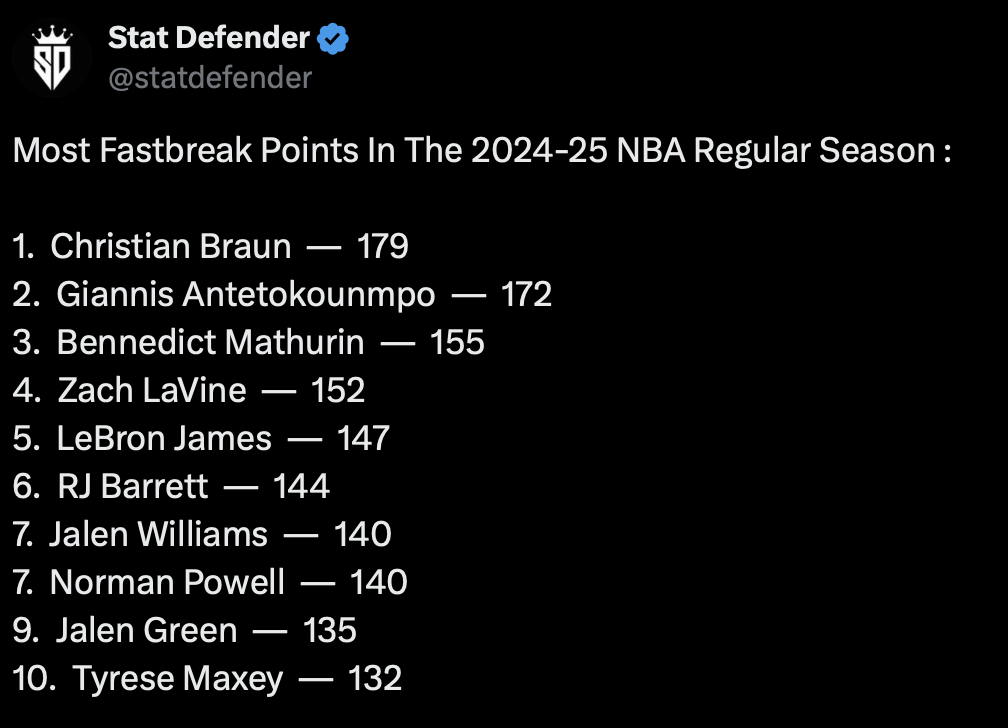Select the name Zach LaVine

(152, 390)
